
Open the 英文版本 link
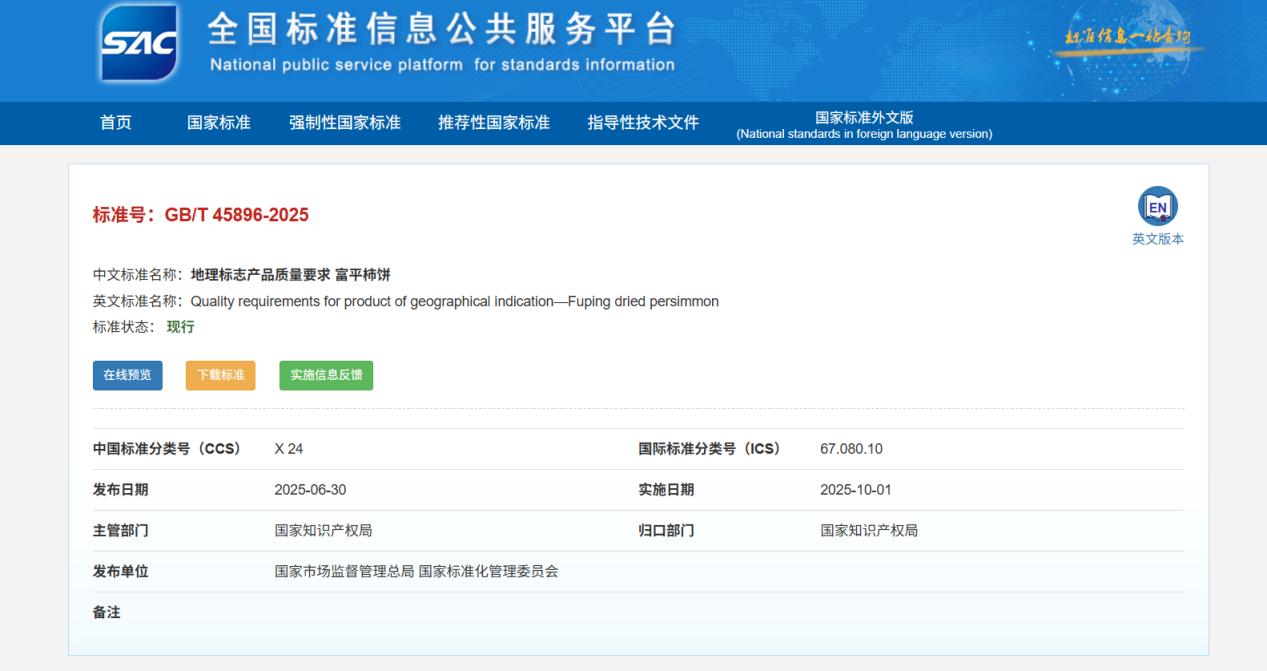coord(1157,239)
